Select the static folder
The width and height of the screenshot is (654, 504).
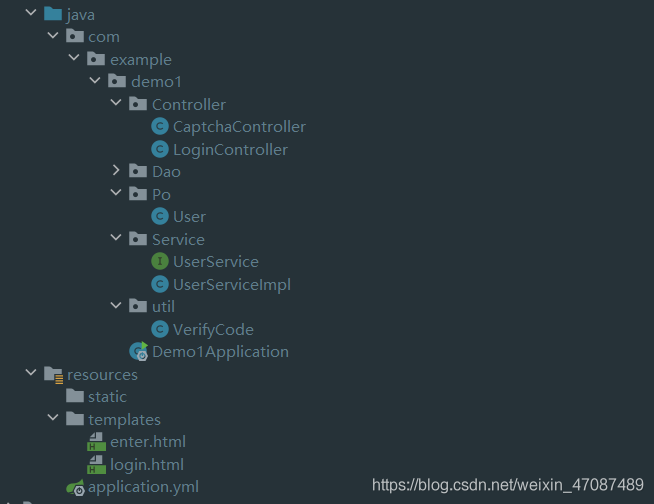coord(107,397)
